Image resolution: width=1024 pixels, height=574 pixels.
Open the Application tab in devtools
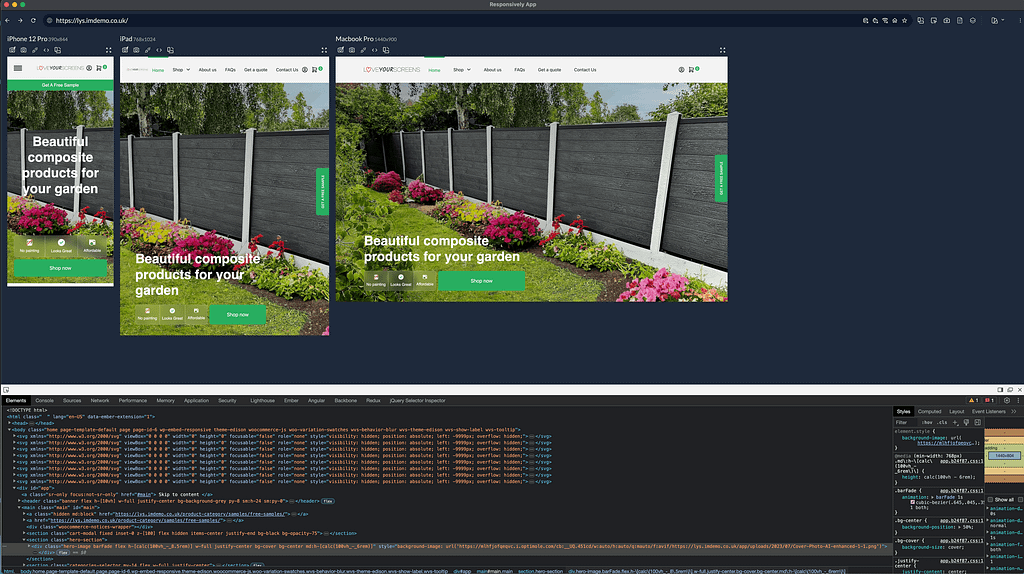(196, 400)
